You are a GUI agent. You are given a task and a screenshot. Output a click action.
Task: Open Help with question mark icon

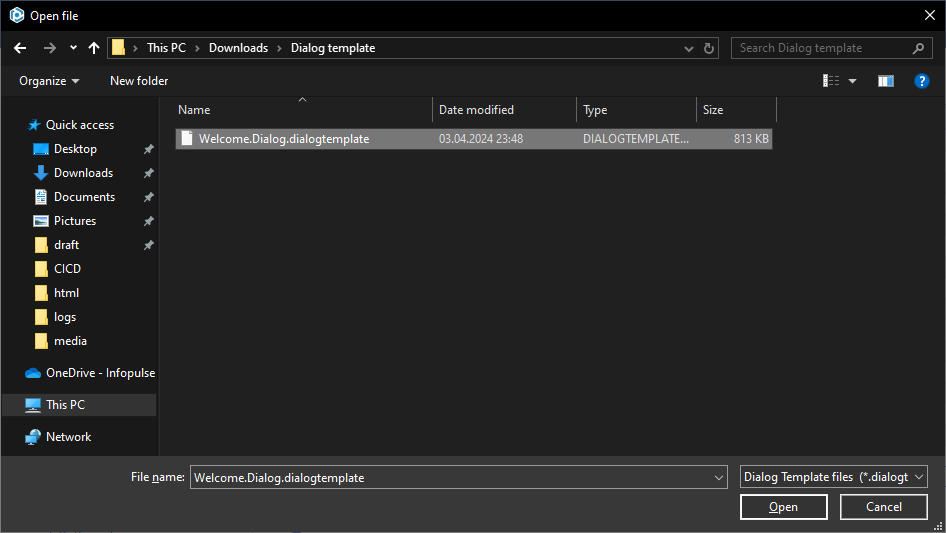pyautogui.click(x=921, y=81)
